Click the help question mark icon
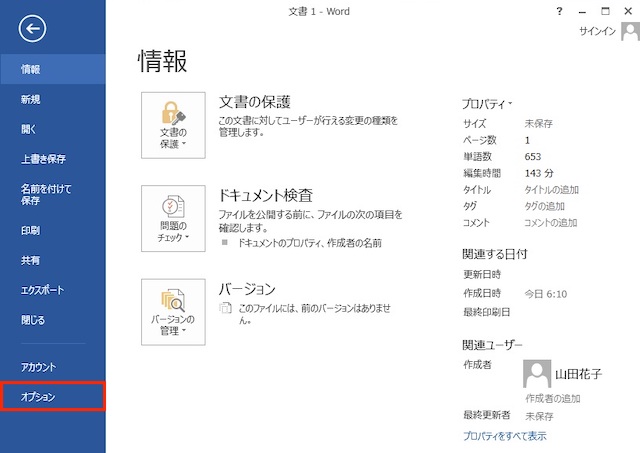640x453 pixels. [x=559, y=11]
